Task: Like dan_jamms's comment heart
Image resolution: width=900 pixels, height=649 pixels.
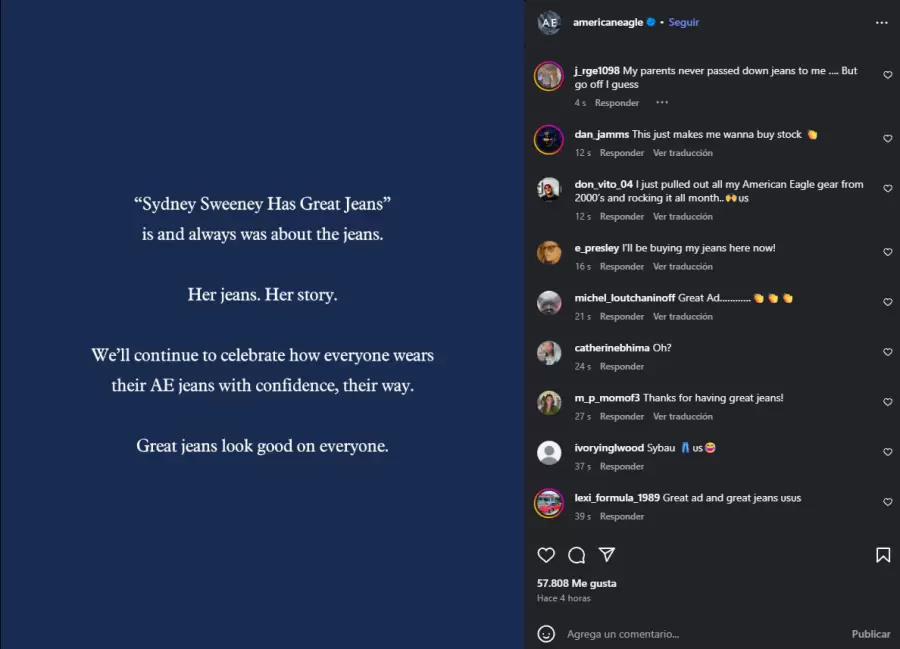Action: tap(887, 139)
